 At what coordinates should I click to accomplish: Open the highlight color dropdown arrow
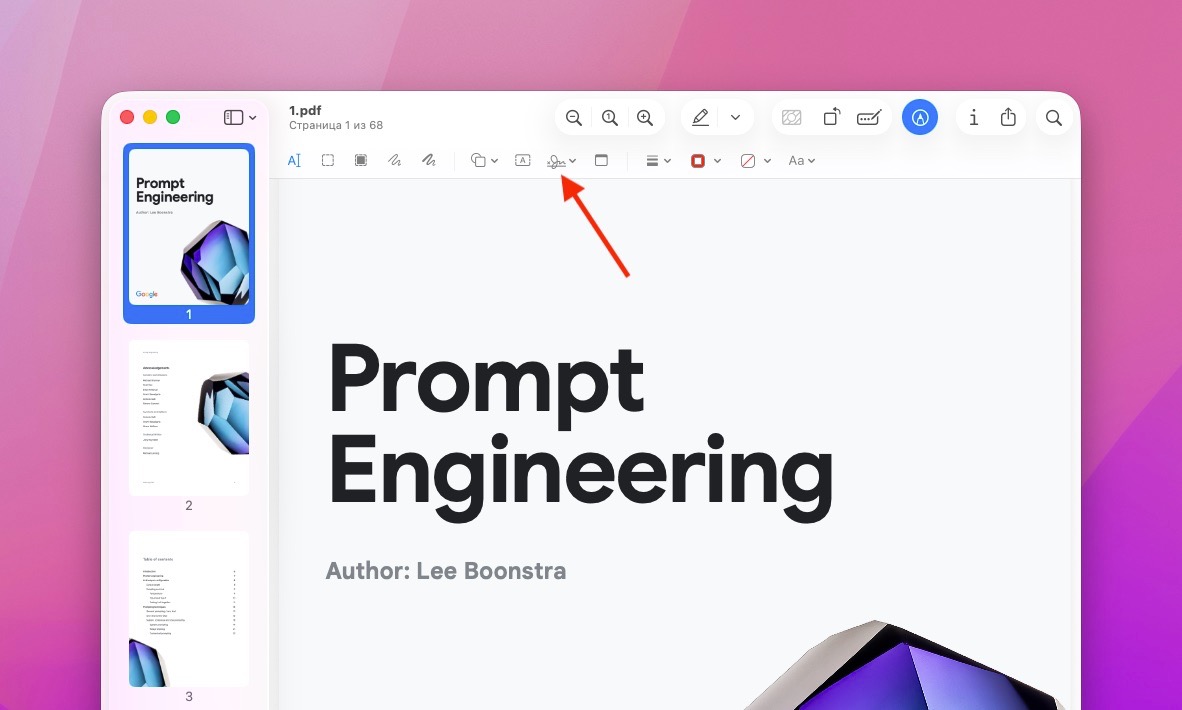(x=736, y=118)
